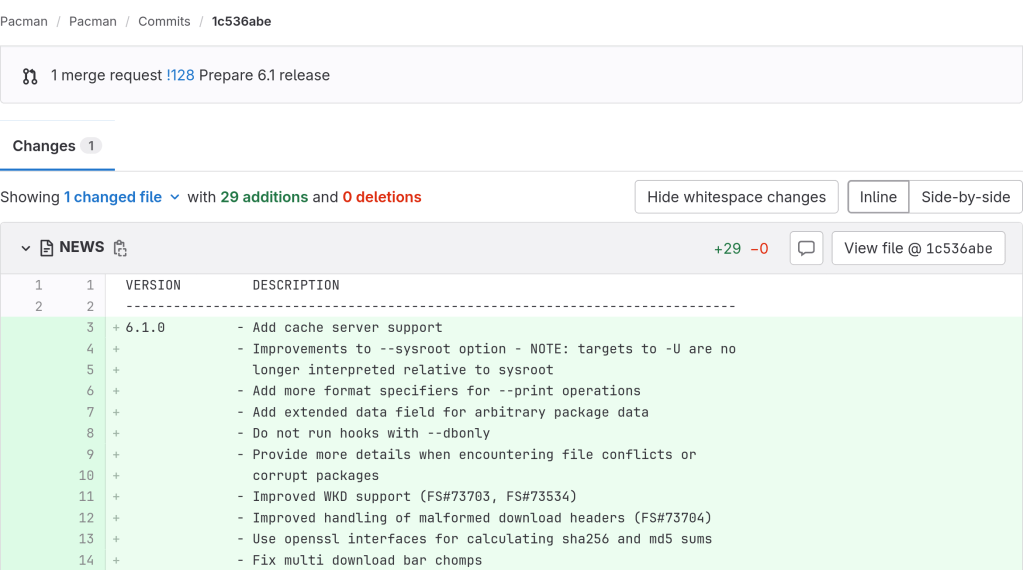Switch to Inline diff view
Viewport: 1023px width, 570px height.
point(878,197)
